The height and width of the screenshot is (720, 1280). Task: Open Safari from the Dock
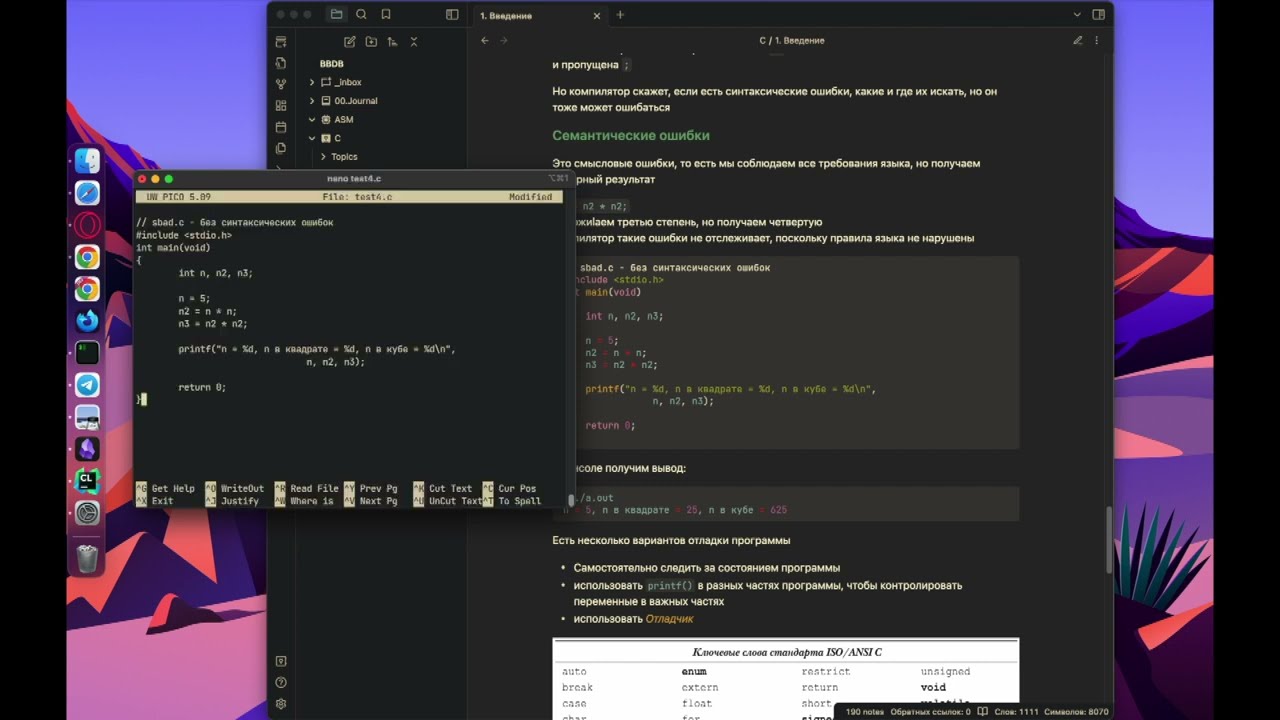pyautogui.click(x=87, y=193)
